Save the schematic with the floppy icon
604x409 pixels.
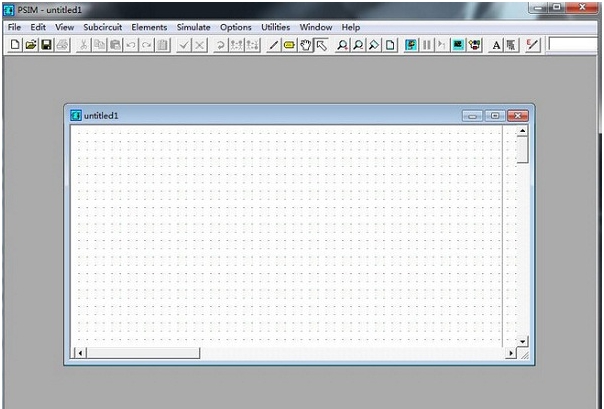point(46,45)
